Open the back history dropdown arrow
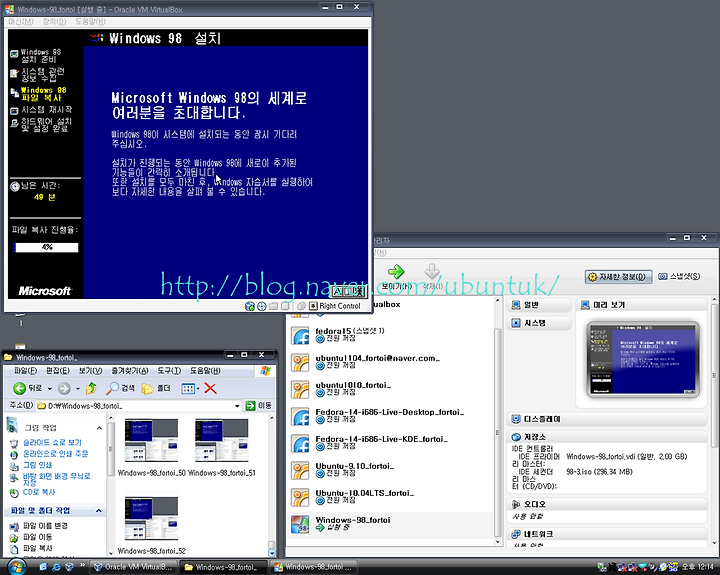Viewport: 720px width, 575px height. (x=50, y=389)
